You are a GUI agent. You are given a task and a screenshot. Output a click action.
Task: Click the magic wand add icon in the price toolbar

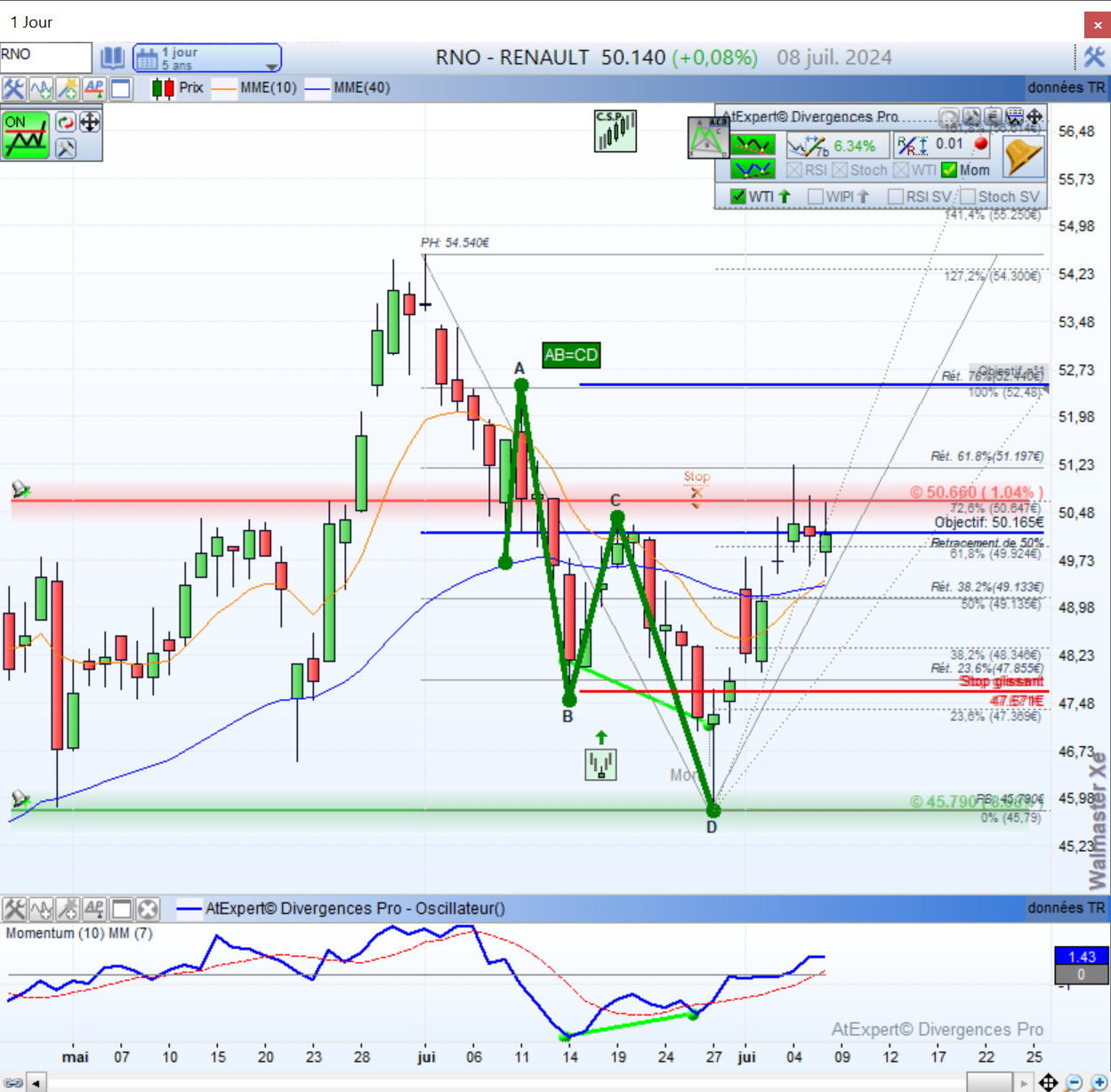68,88
